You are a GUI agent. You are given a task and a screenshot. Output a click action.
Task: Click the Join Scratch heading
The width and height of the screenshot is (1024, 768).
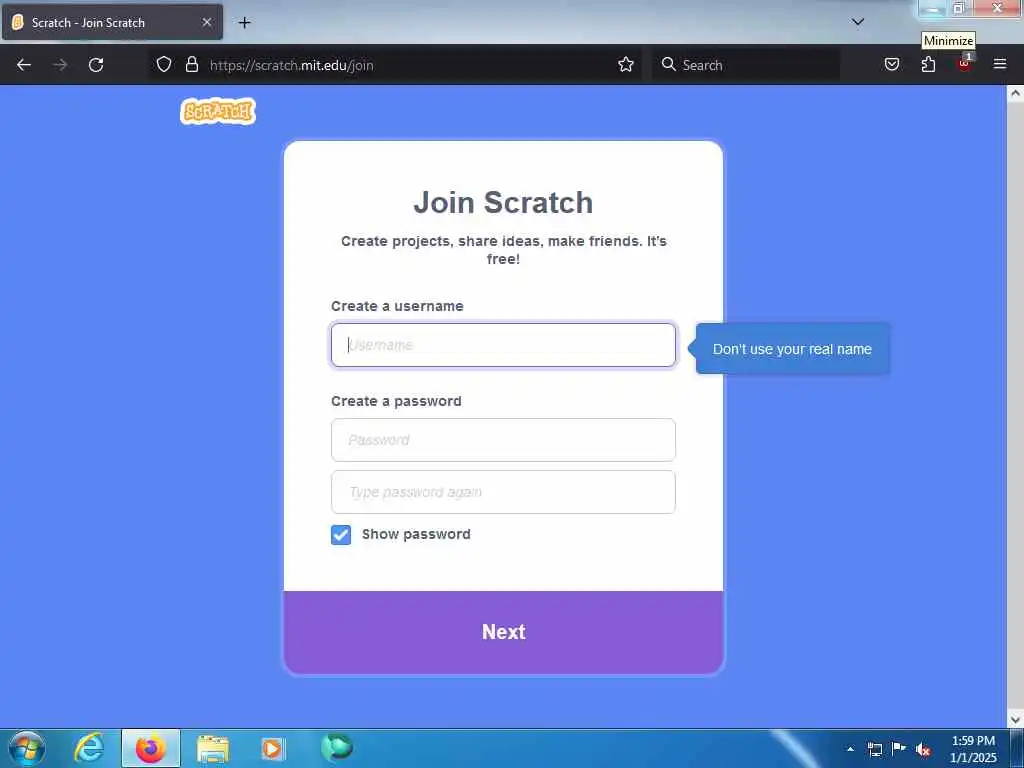504,202
